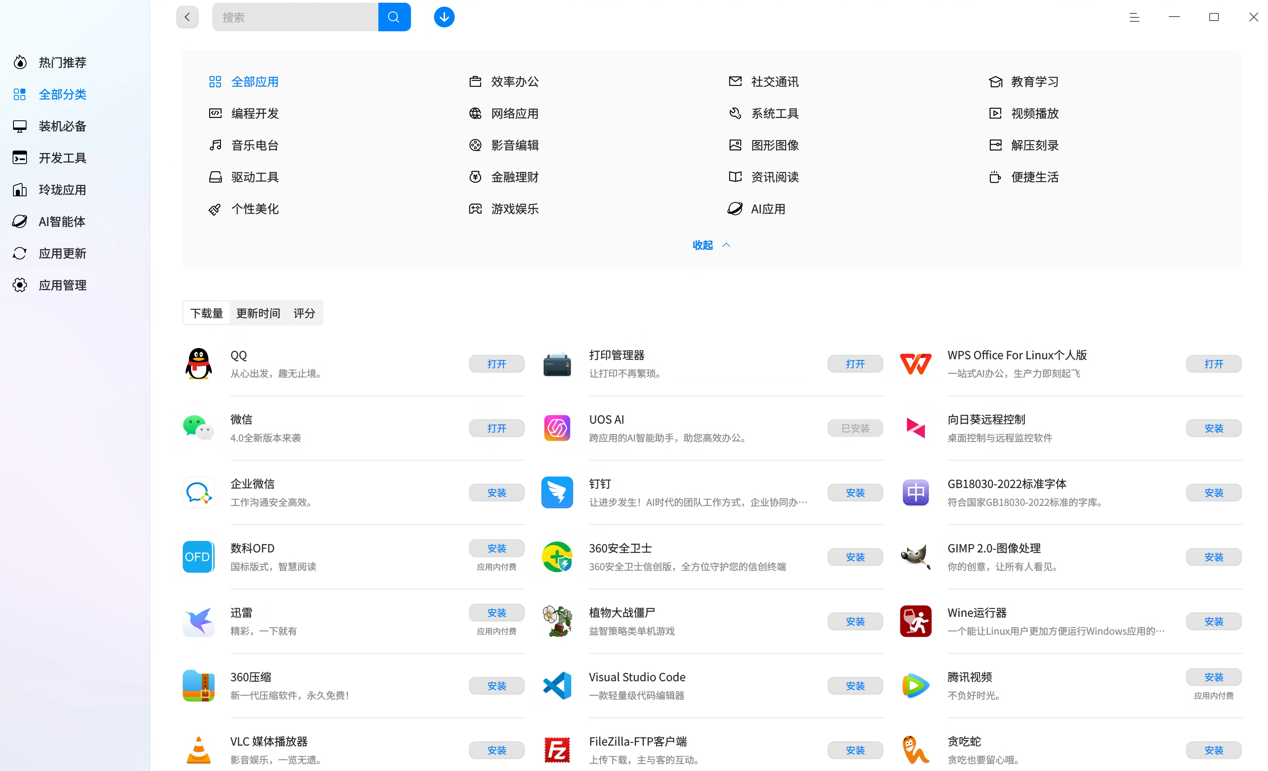Screen dimensions: 1268x771
Task: Open the 视频播放 category
Action: [1024, 114]
